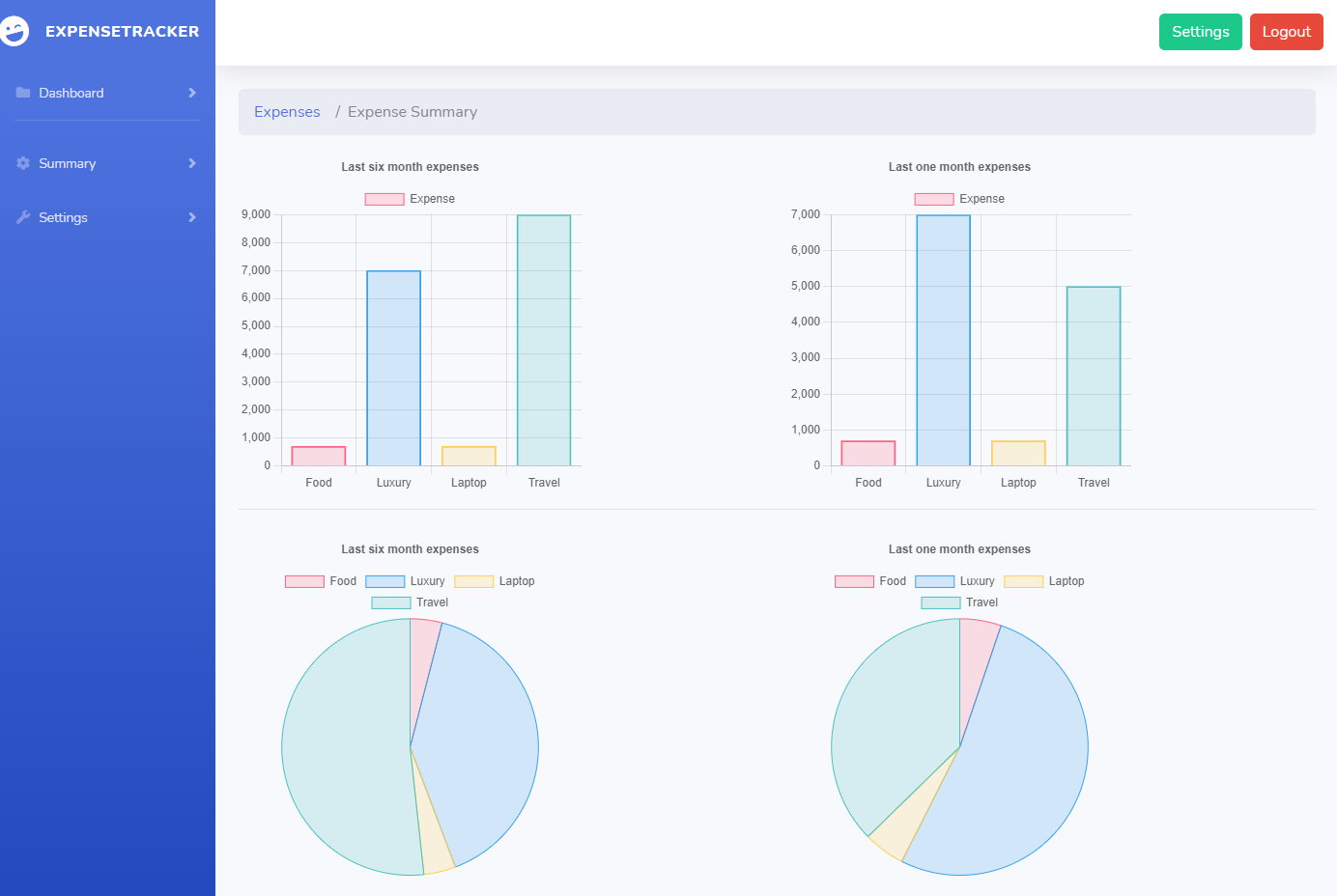Click the 9,000 axis label in six month chart
The image size is (1337, 896).
(256, 214)
